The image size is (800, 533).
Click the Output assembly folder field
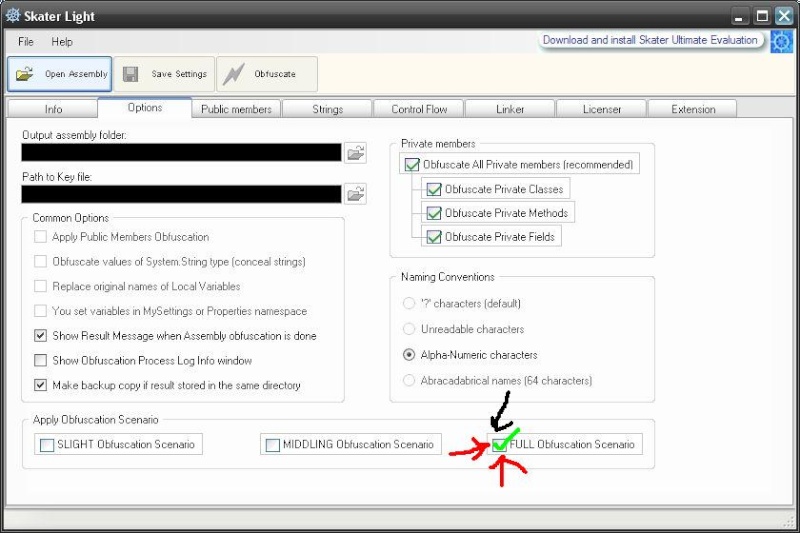[181, 153]
